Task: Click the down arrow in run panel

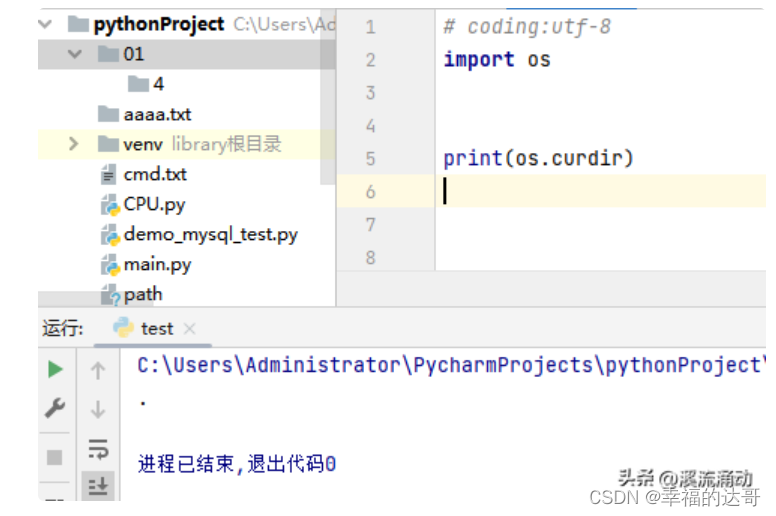Action: tap(98, 410)
